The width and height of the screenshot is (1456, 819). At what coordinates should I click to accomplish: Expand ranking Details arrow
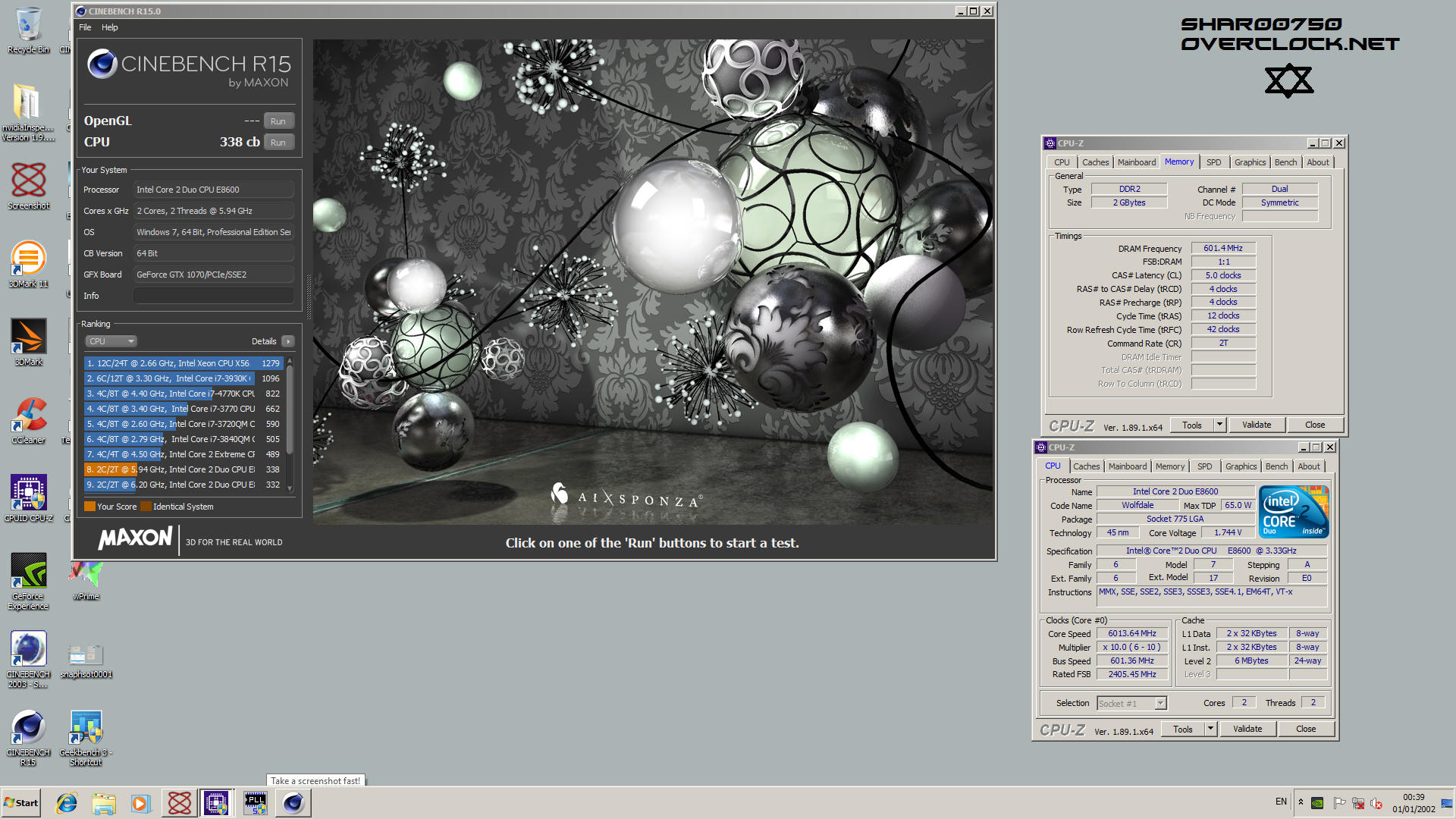(288, 341)
